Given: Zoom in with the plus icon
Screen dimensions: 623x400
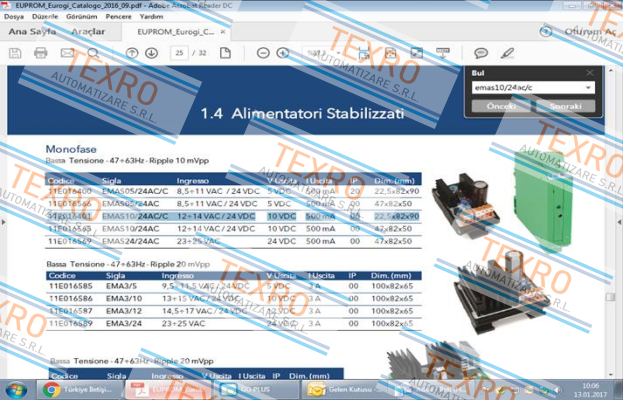Looking at the screenshot, I should (282, 53).
